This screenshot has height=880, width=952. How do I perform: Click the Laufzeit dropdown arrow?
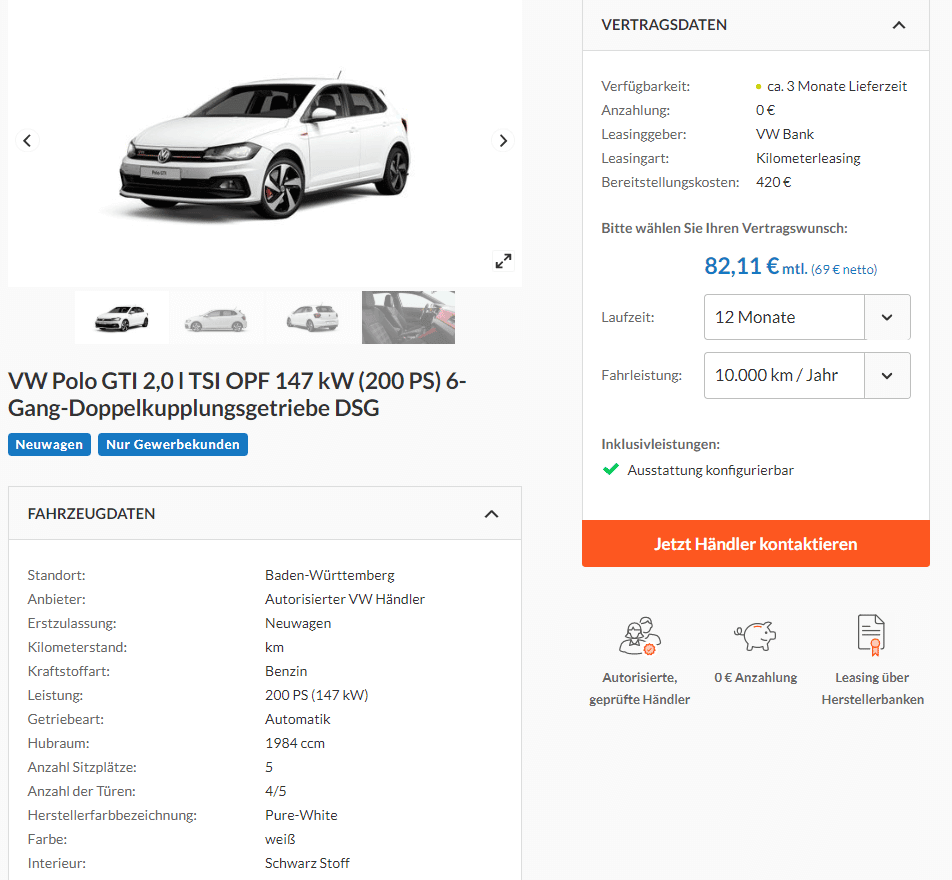pos(887,317)
